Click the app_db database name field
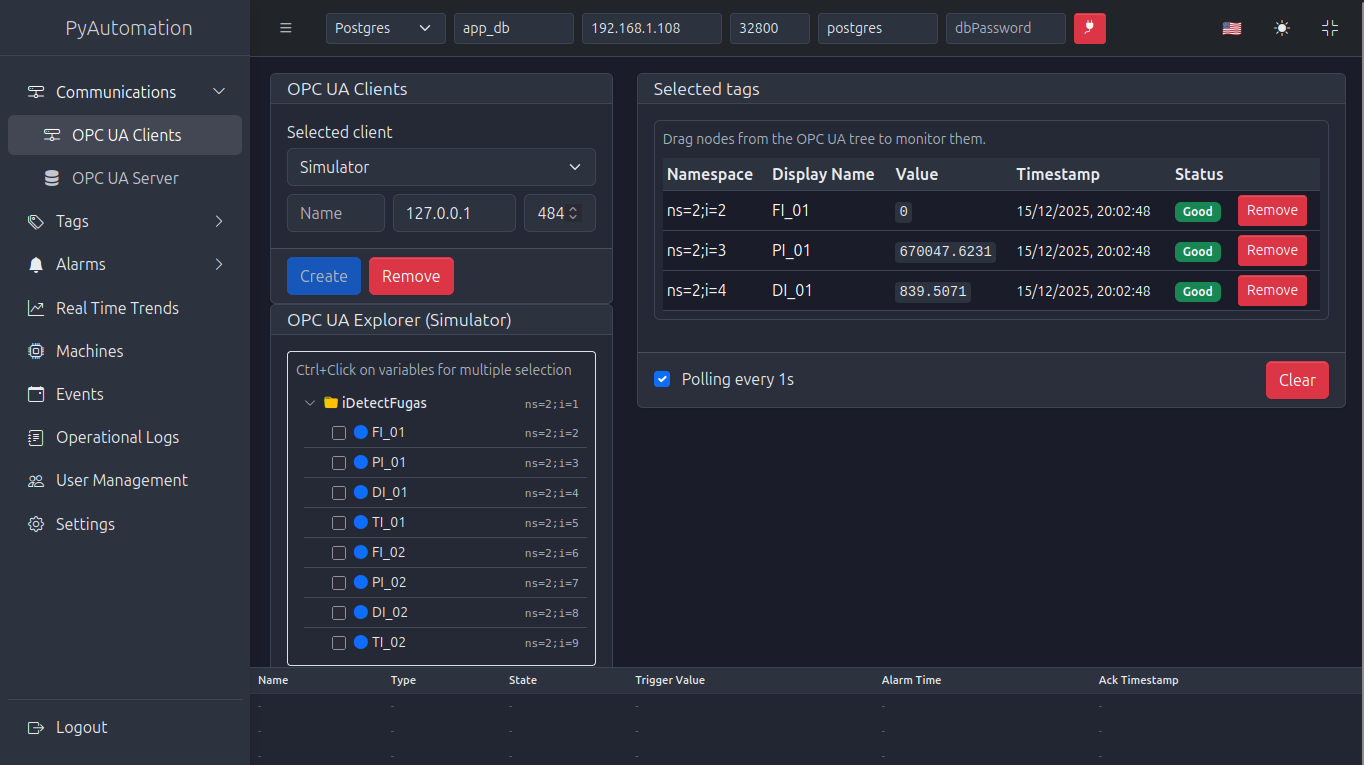Screen dimensions: 1364x765 point(514,28)
